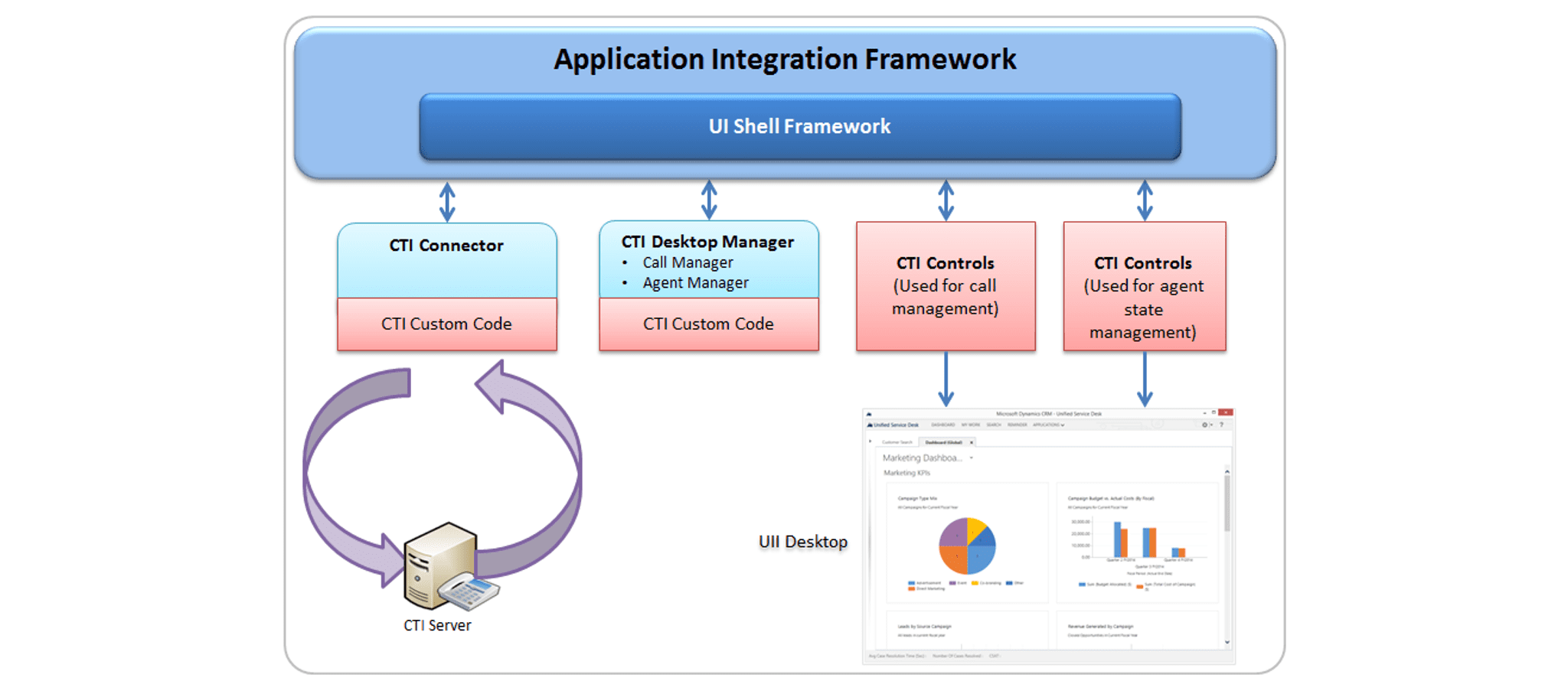Click Number Of Cases Resolved in status bar
1568x694 pixels.
957,656
